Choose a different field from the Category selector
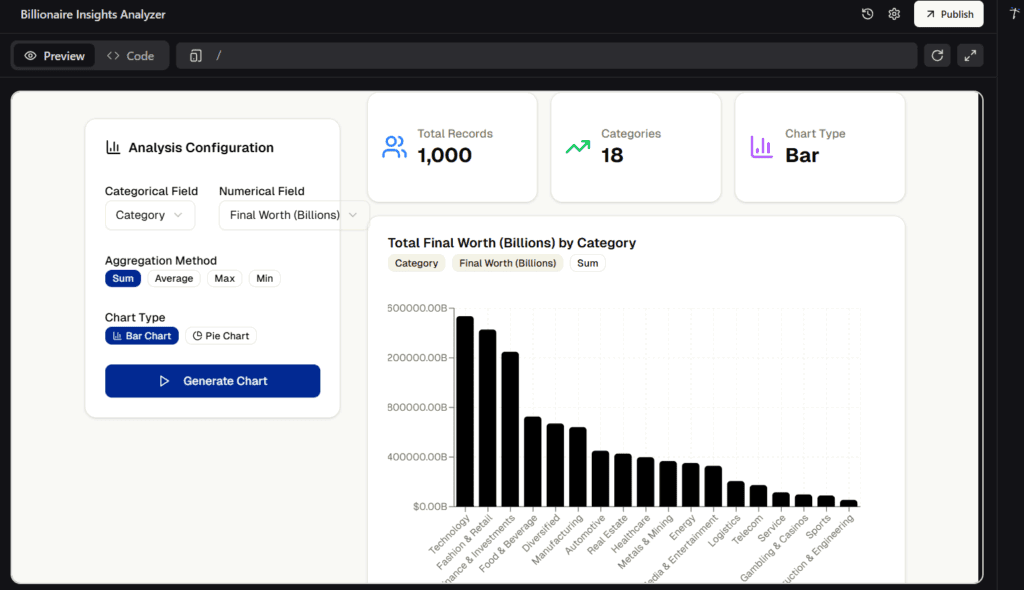The image size is (1024, 590). (150, 214)
